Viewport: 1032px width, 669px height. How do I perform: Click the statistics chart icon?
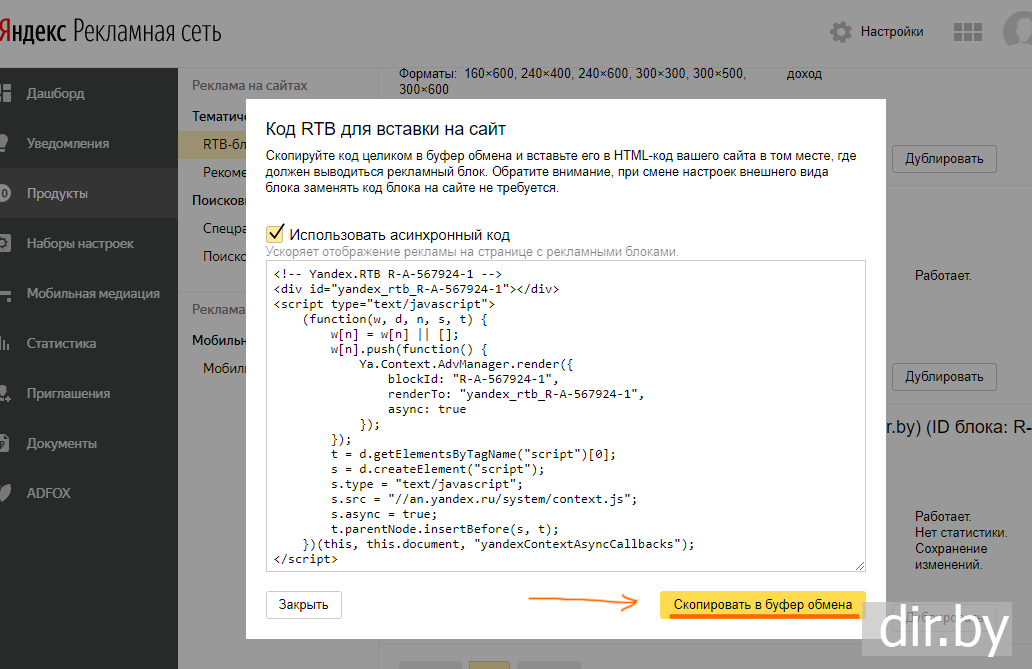pyautogui.click(x=5, y=343)
